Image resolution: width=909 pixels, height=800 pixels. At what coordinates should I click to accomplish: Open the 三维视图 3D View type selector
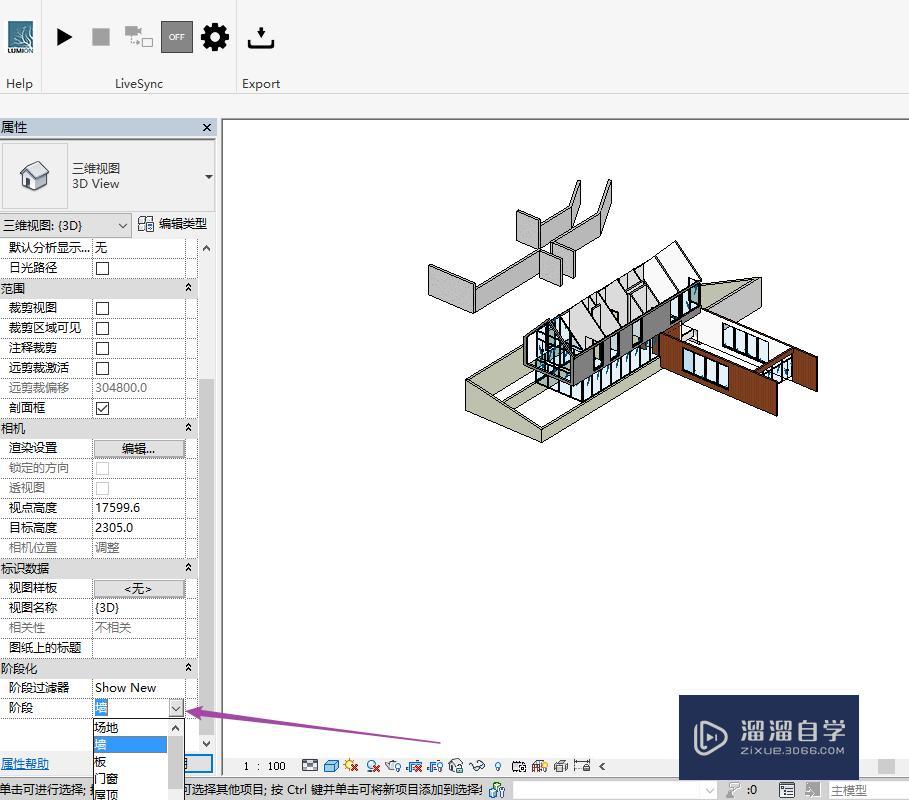click(x=208, y=176)
